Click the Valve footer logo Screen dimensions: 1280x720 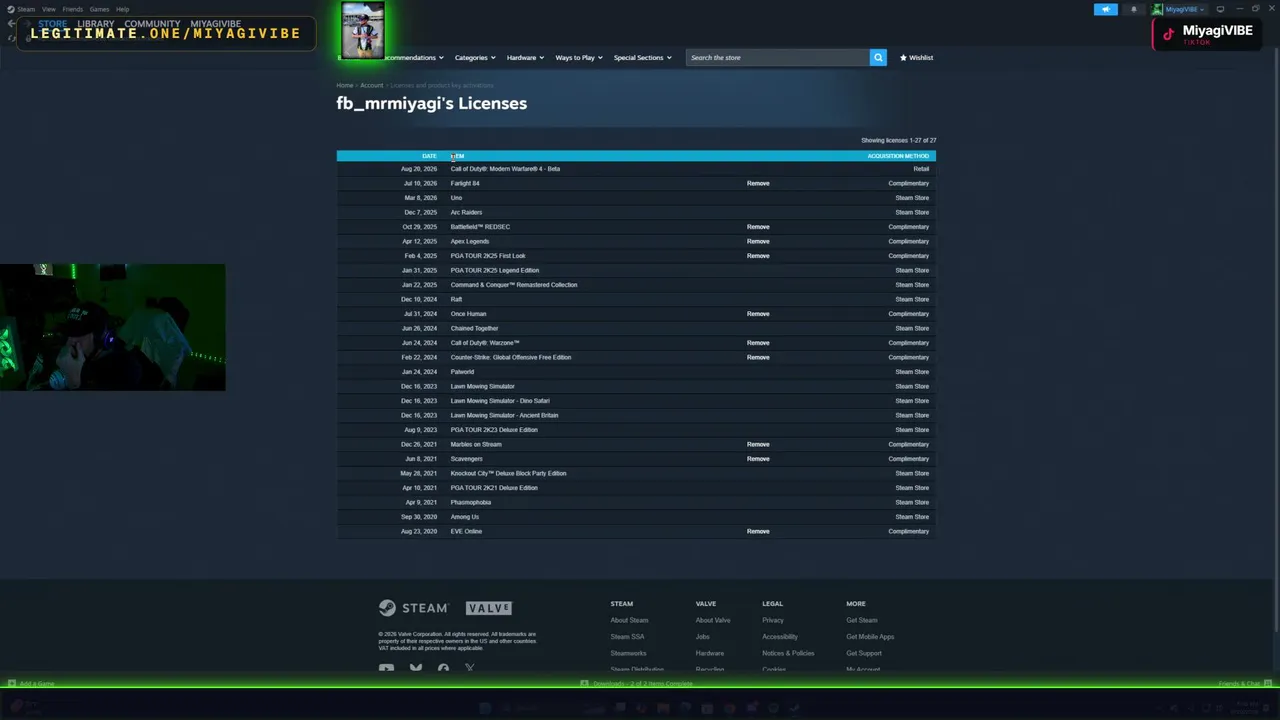click(489, 608)
